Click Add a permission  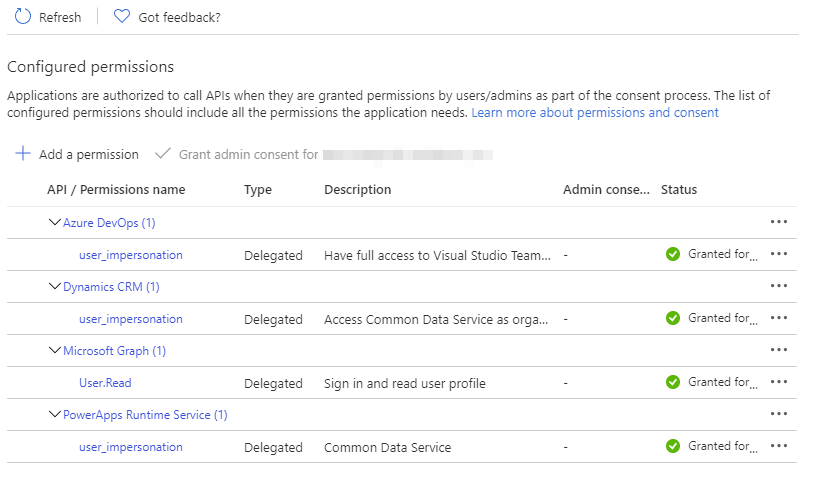pyautogui.click(x=89, y=154)
